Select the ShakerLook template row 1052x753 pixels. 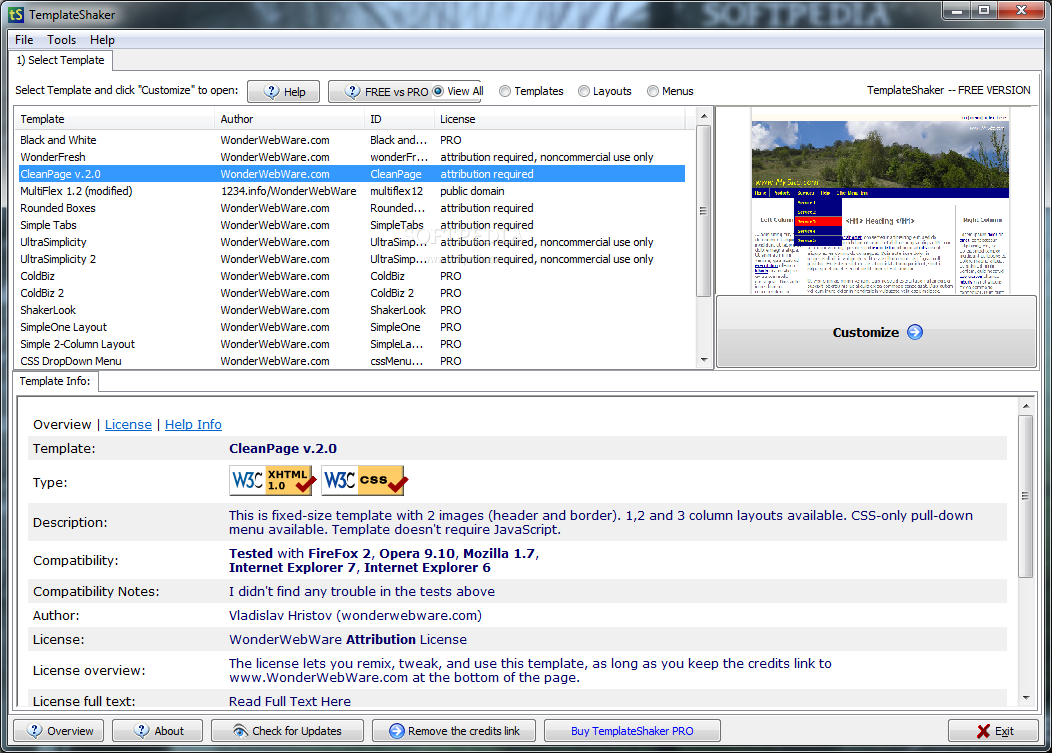pos(352,310)
